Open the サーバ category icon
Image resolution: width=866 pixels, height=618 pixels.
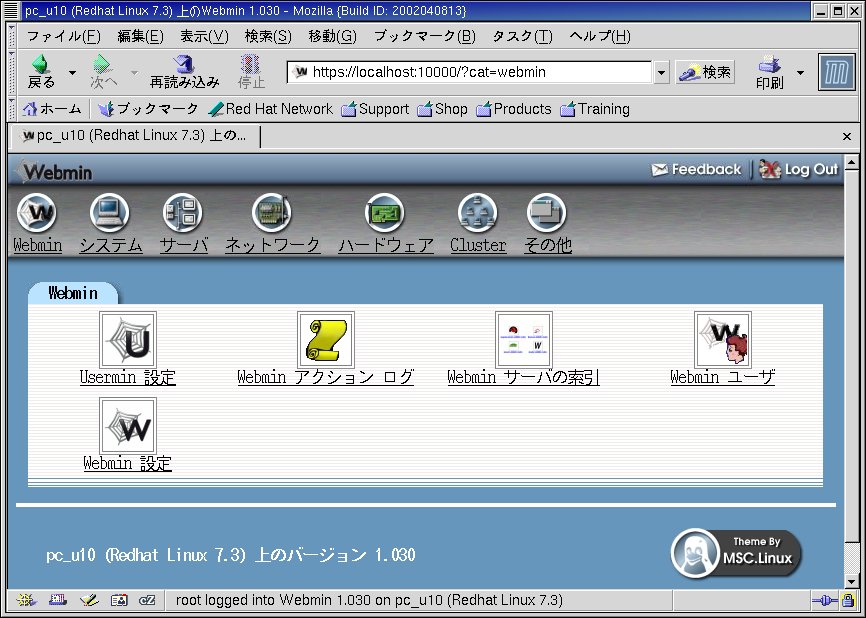coord(183,213)
